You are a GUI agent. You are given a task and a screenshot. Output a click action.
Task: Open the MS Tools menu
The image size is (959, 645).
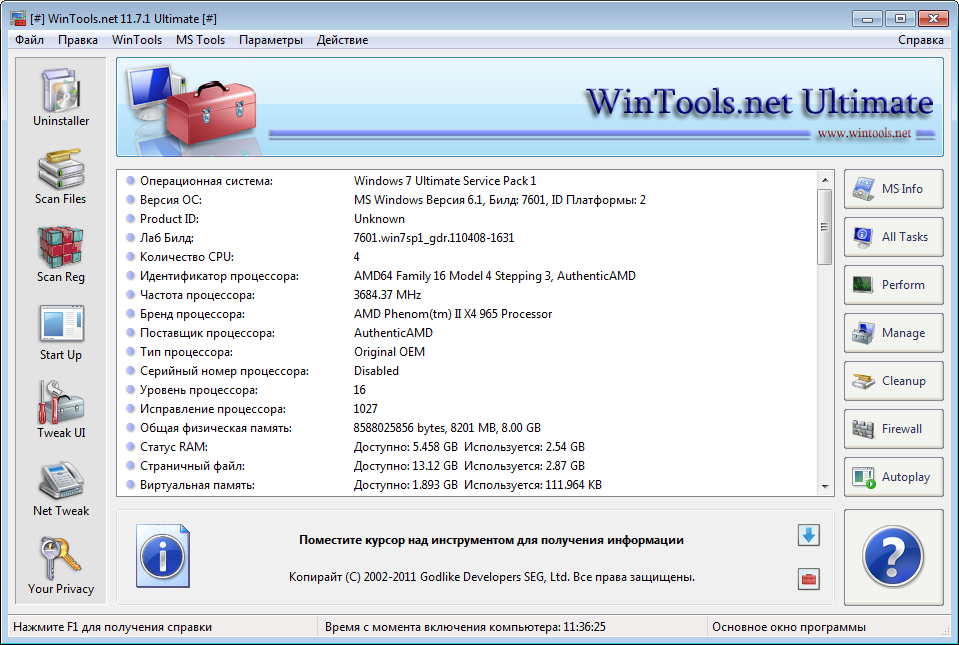[x=201, y=40]
